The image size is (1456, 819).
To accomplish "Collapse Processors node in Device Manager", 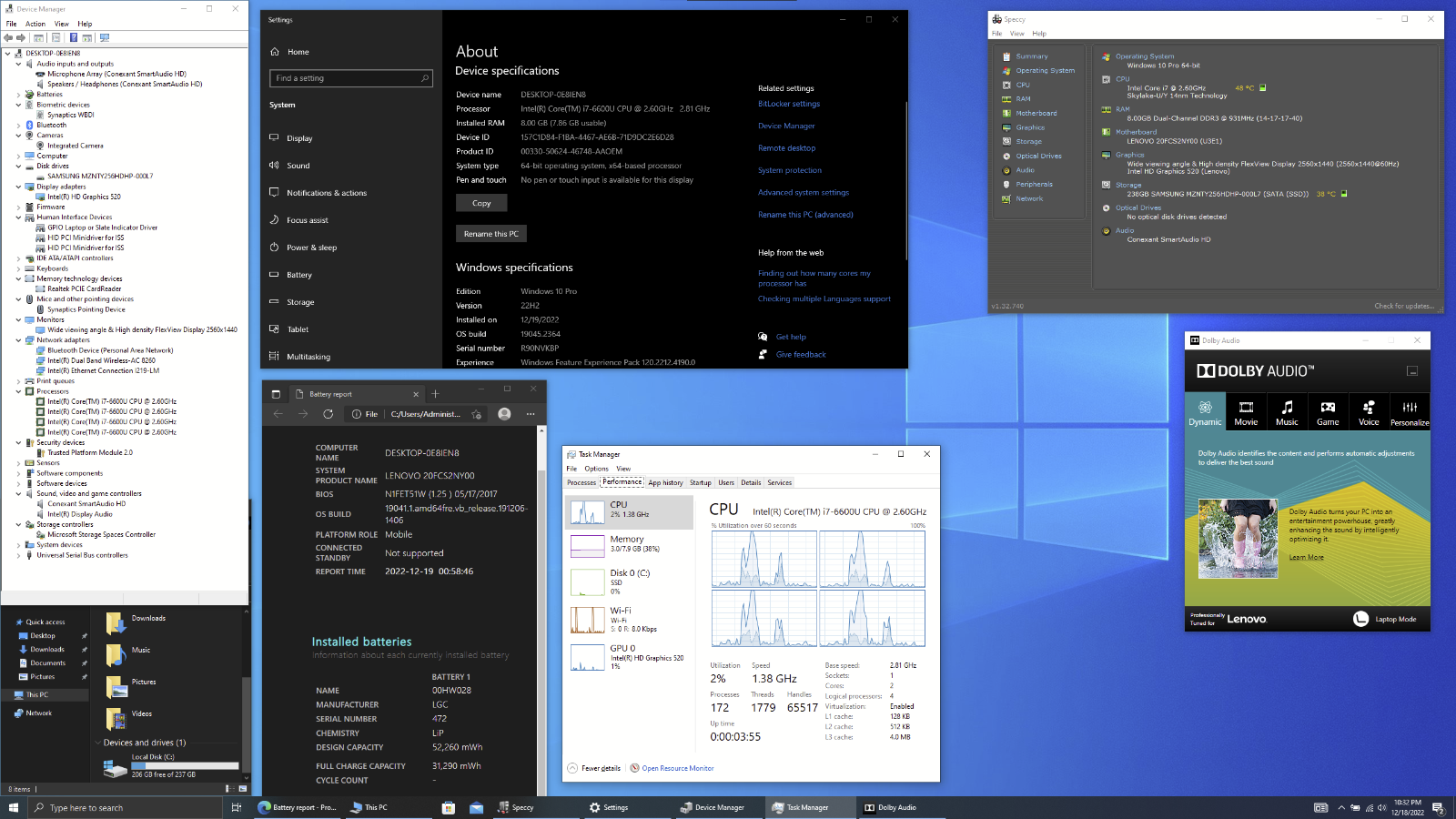I will (x=18, y=391).
